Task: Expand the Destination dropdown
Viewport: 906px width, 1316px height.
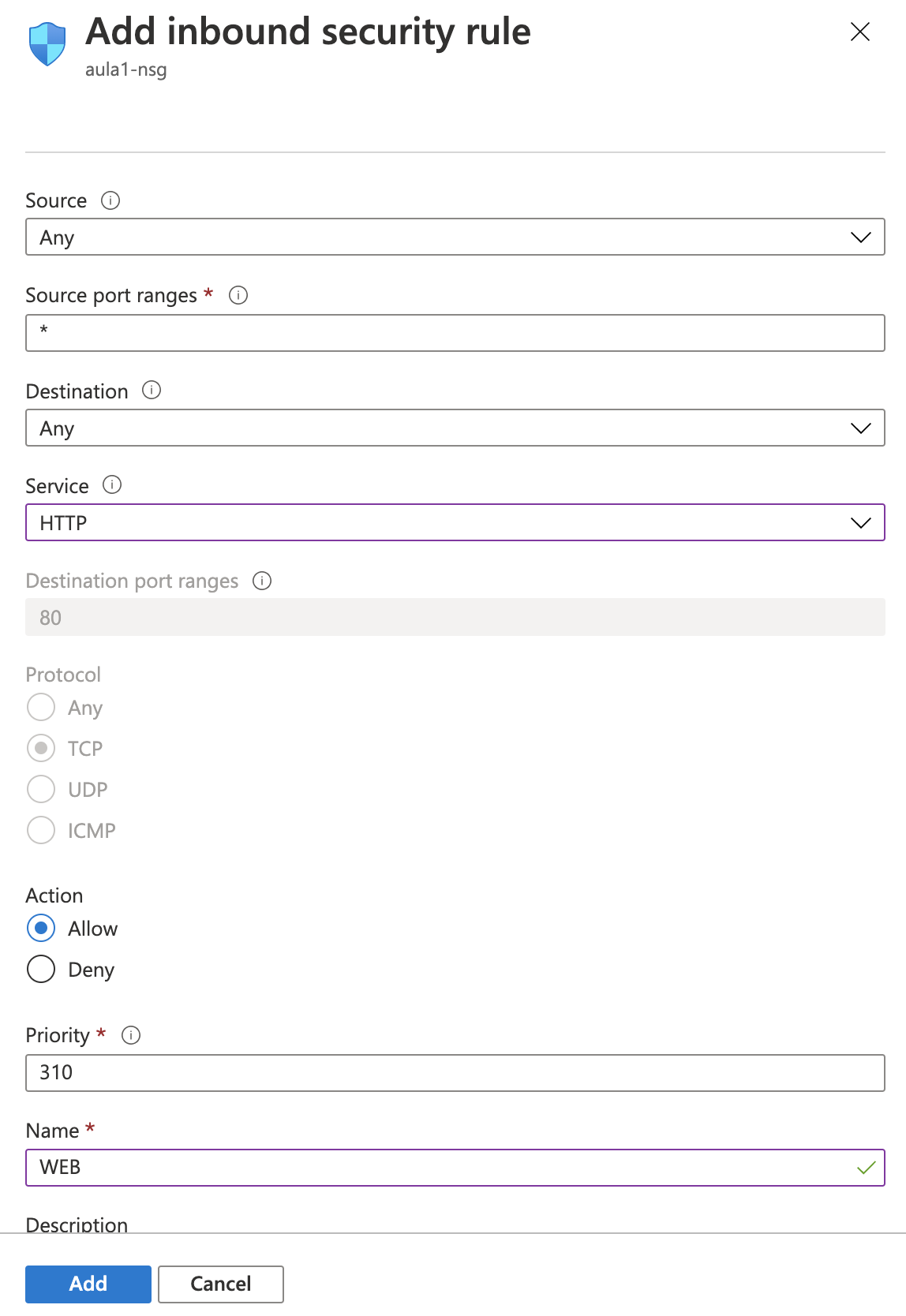Action: point(455,428)
